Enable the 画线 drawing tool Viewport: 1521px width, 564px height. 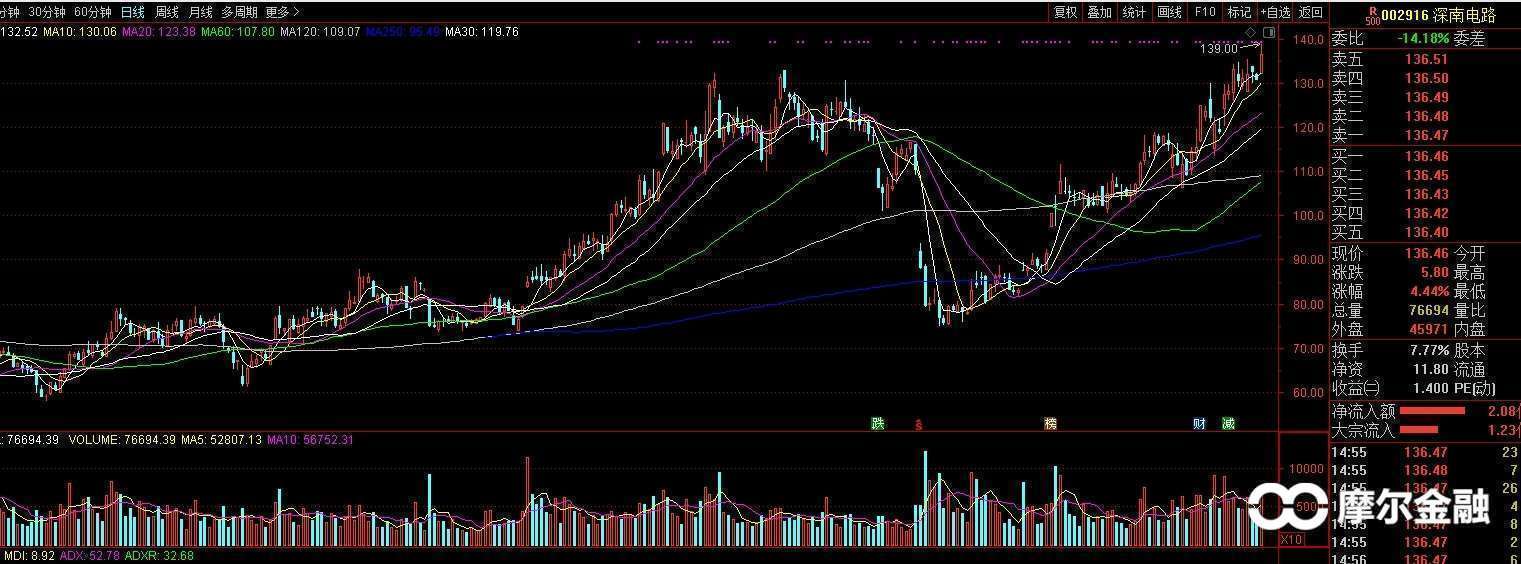[x=1169, y=12]
